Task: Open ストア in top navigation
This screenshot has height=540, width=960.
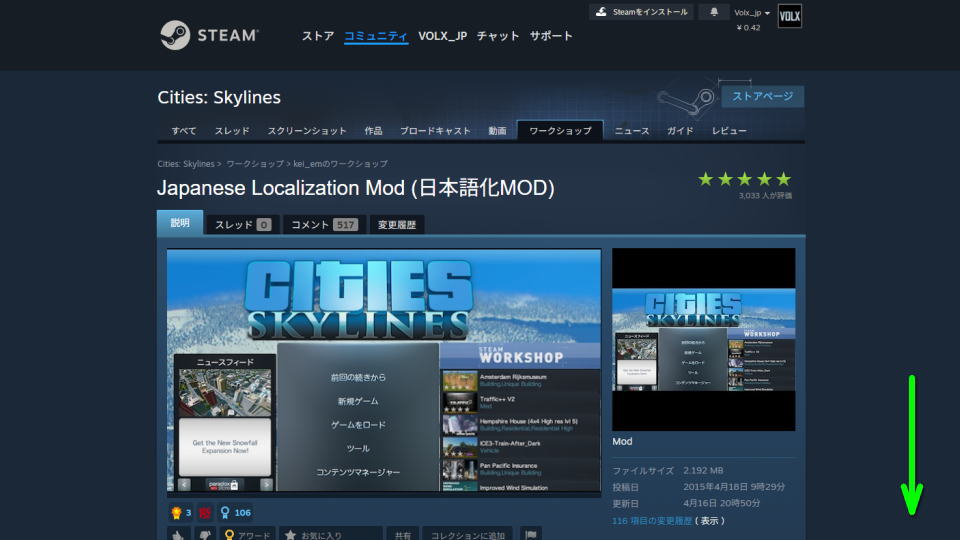Action: click(x=318, y=36)
